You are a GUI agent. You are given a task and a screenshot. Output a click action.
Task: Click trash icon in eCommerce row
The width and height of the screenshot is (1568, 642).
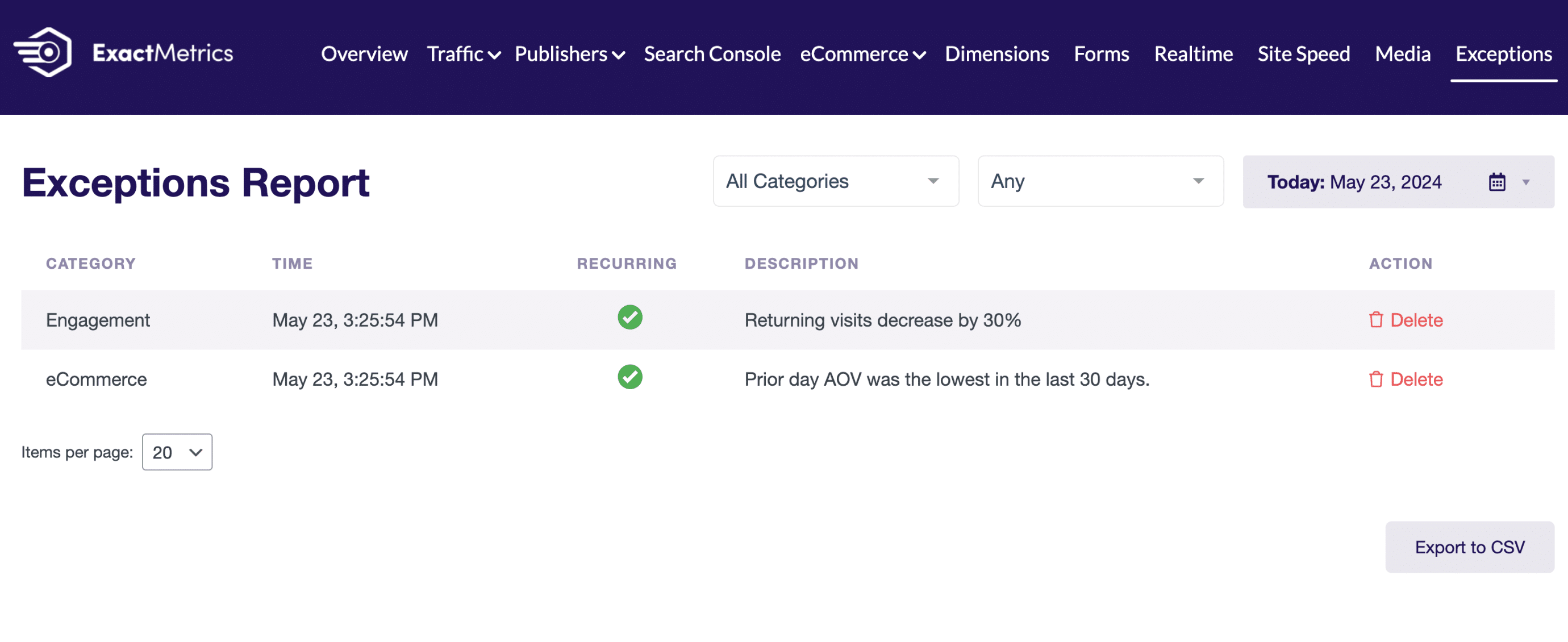(1375, 379)
